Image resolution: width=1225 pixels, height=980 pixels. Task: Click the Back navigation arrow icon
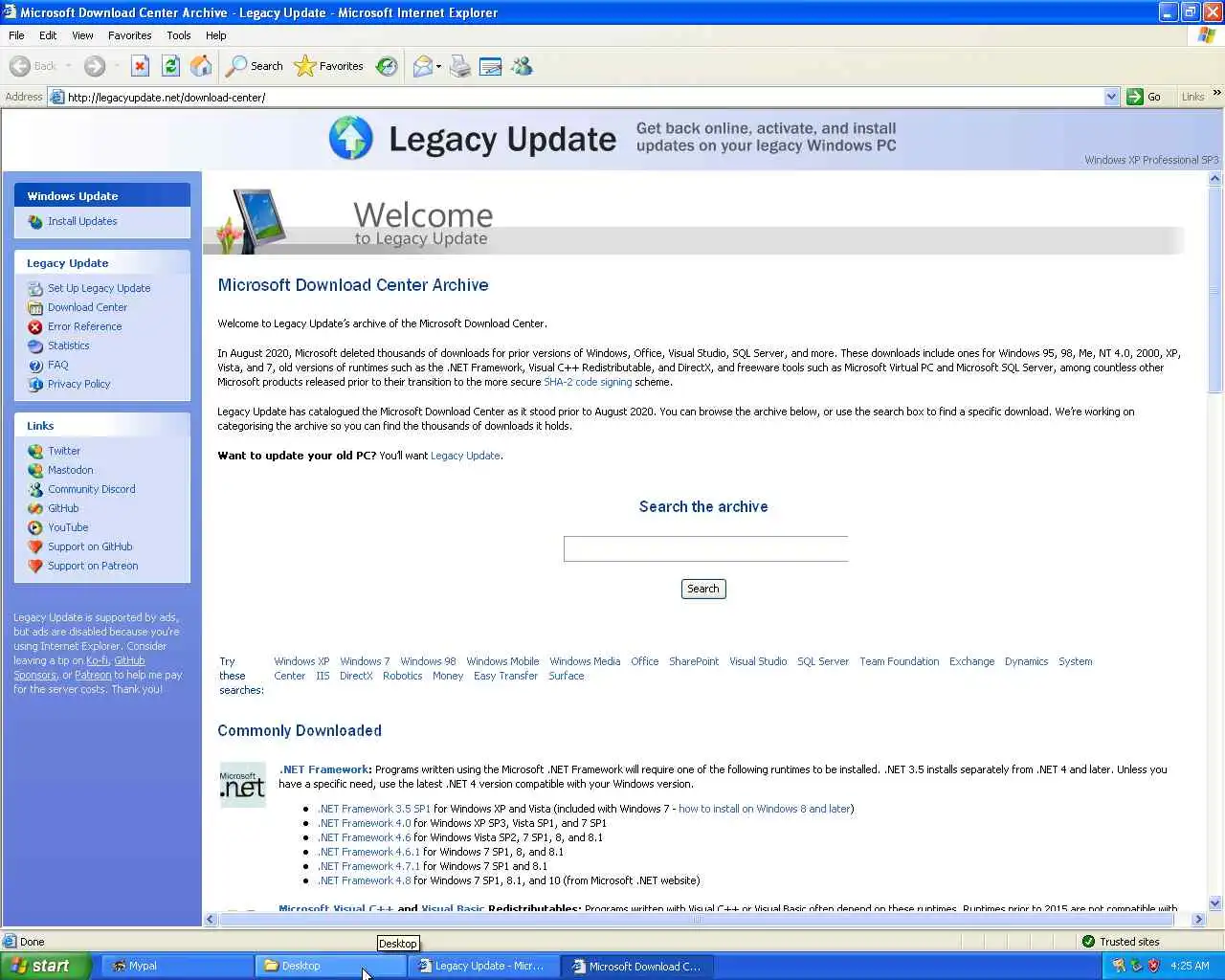[x=19, y=66]
